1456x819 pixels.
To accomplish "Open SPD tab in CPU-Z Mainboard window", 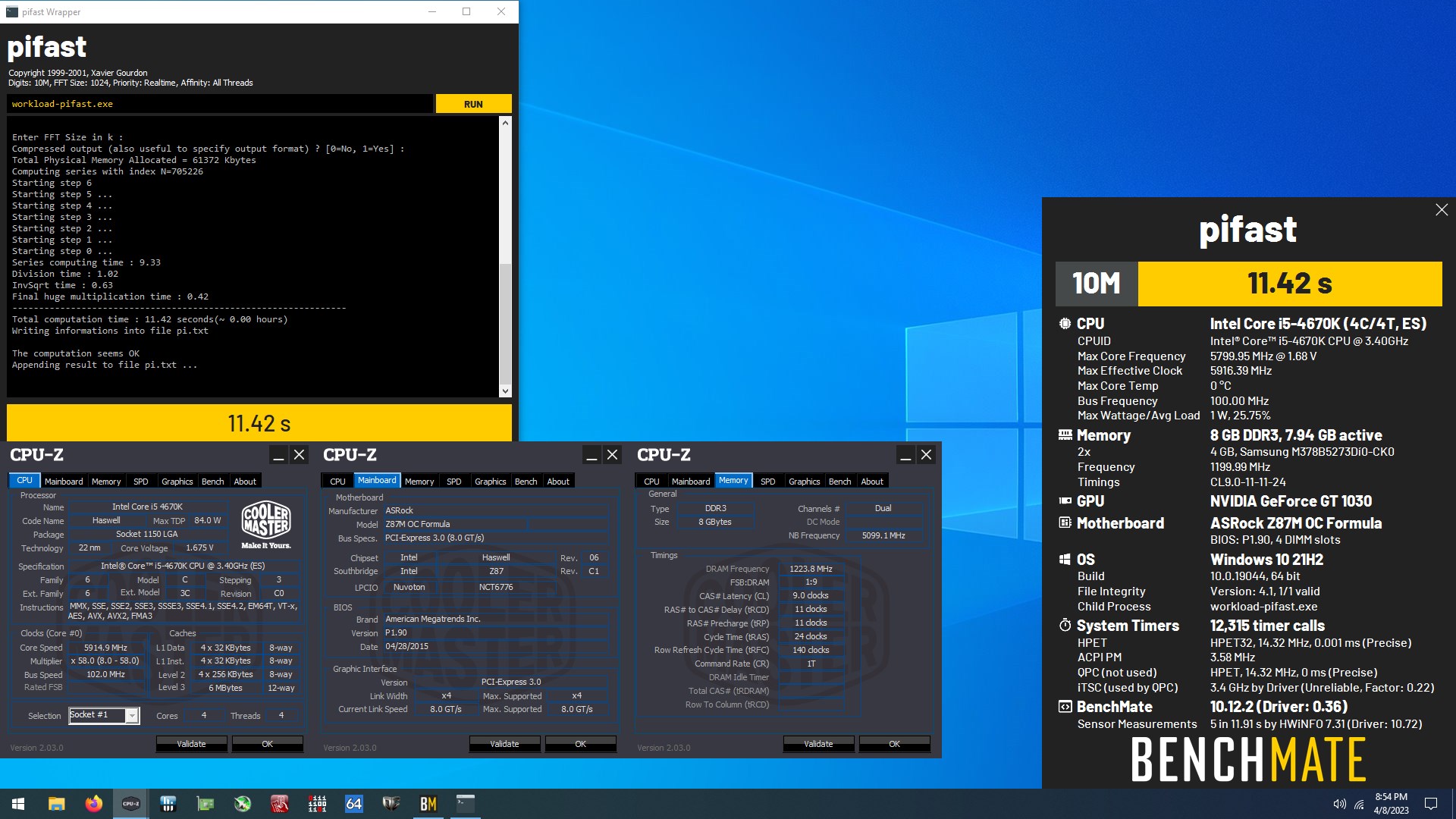I will 454,482.
